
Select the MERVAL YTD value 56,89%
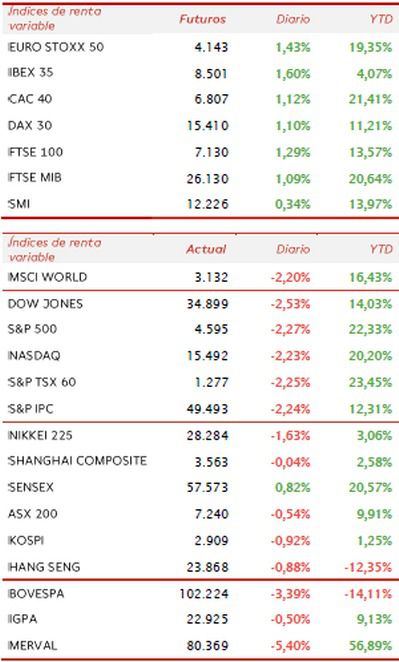pos(370,646)
